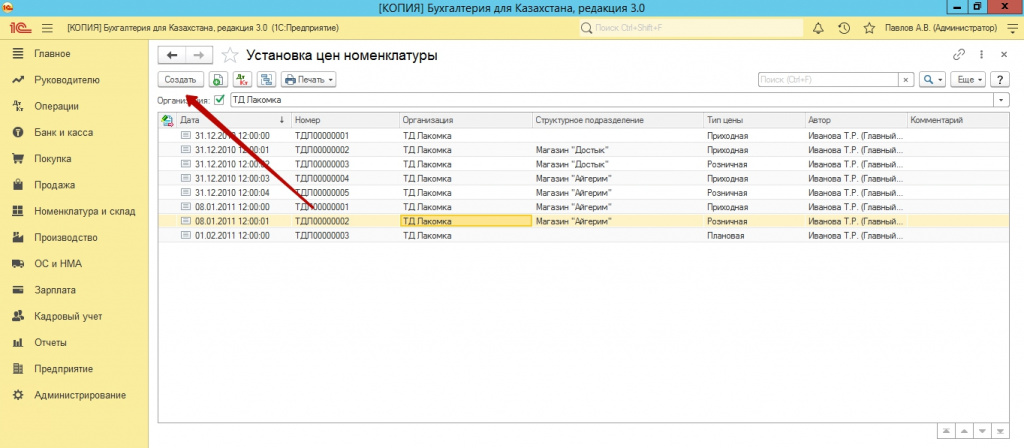Screen dimensions: 1024x448
Task: Open the history clock icon
Action: tap(843, 28)
